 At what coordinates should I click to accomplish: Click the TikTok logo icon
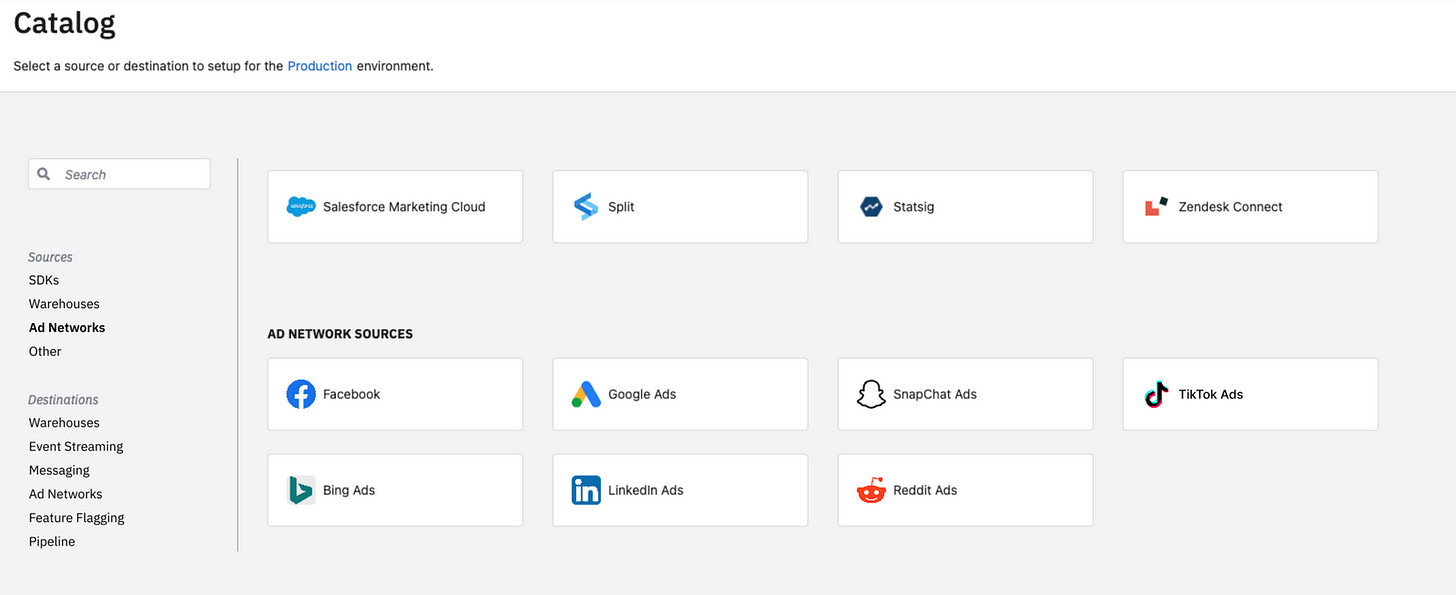[1157, 394]
